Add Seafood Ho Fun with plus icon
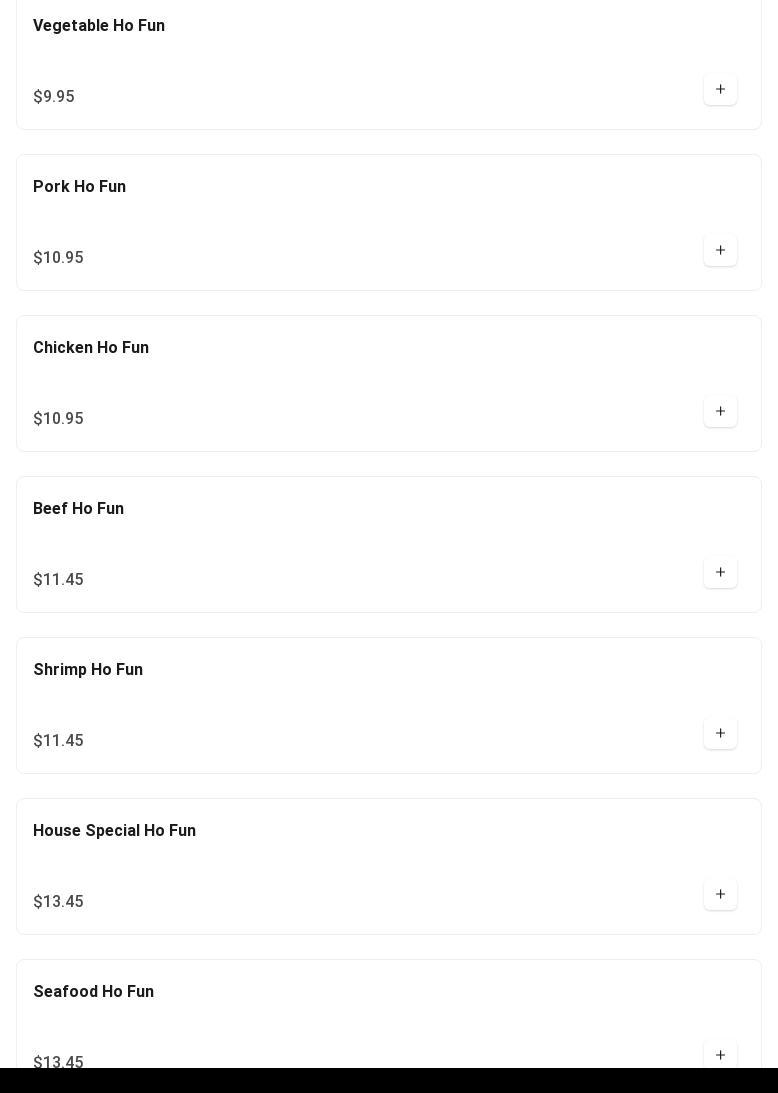The width and height of the screenshot is (778, 1093). (720, 1055)
